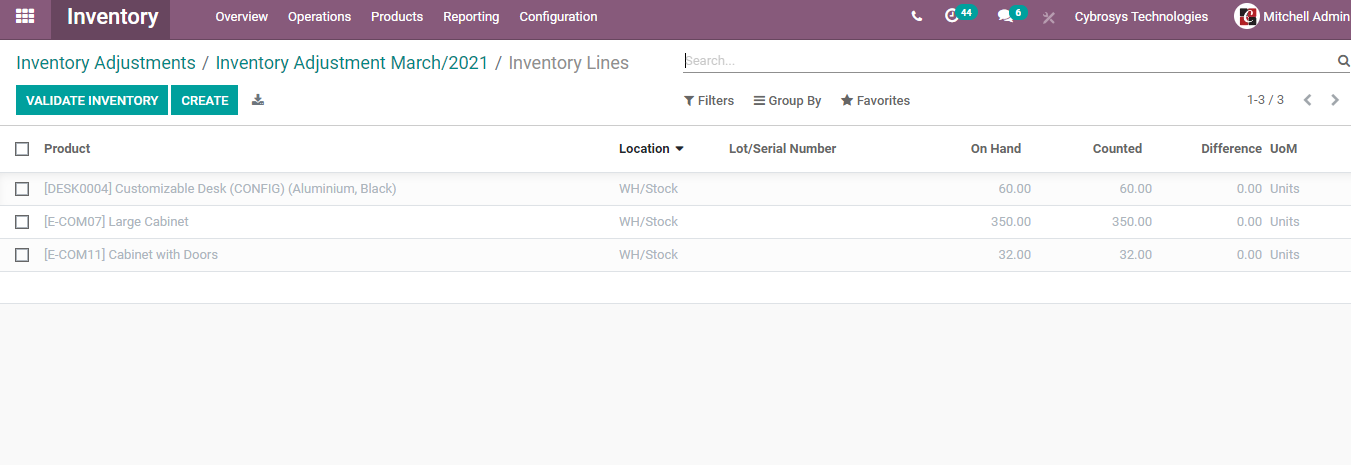This screenshot has width=1351, height=465.
Task: Click the download export icon
Action: point(258,100)
